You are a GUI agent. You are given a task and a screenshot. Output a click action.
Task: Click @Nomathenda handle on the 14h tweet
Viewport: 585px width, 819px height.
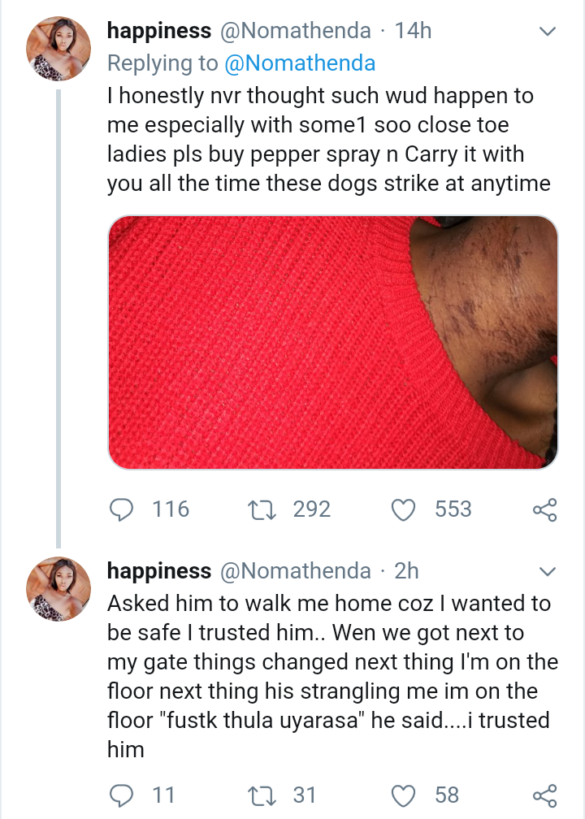tap(296, 31)
